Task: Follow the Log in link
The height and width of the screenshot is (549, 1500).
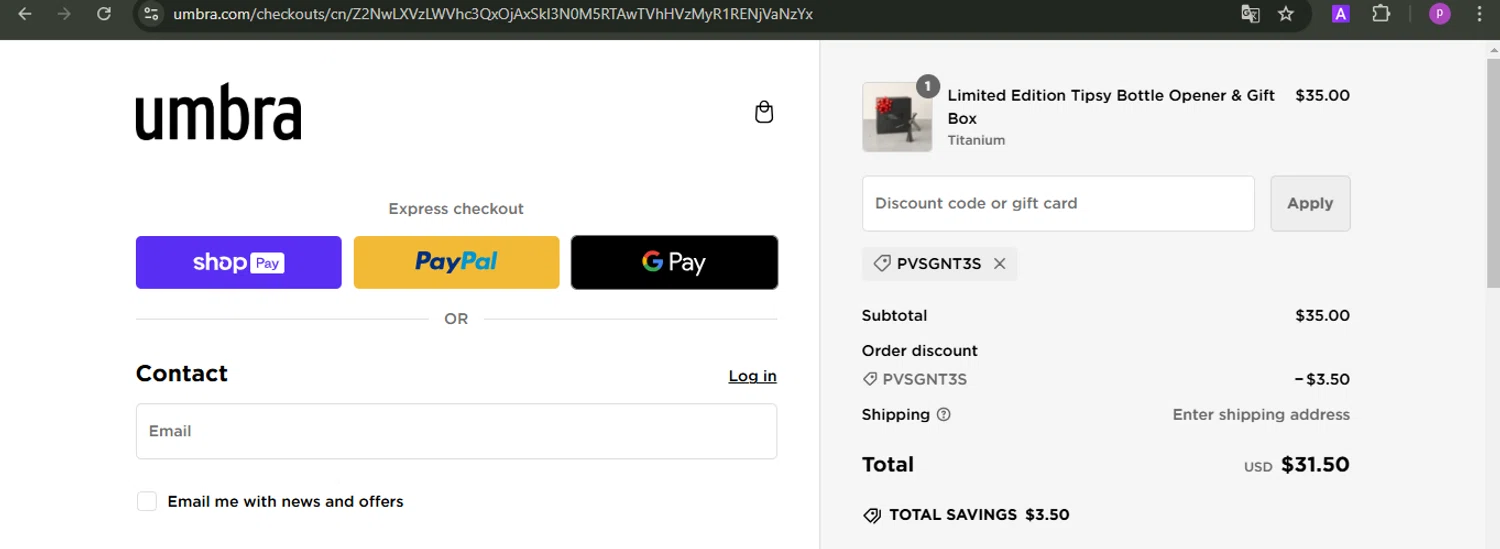Action: [752, 376]
